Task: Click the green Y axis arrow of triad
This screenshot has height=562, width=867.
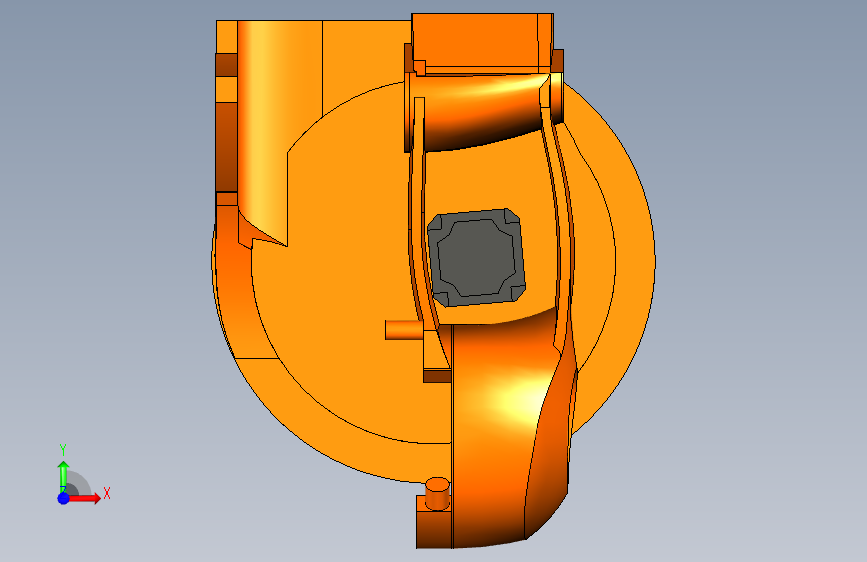Action: coord(64,477)
